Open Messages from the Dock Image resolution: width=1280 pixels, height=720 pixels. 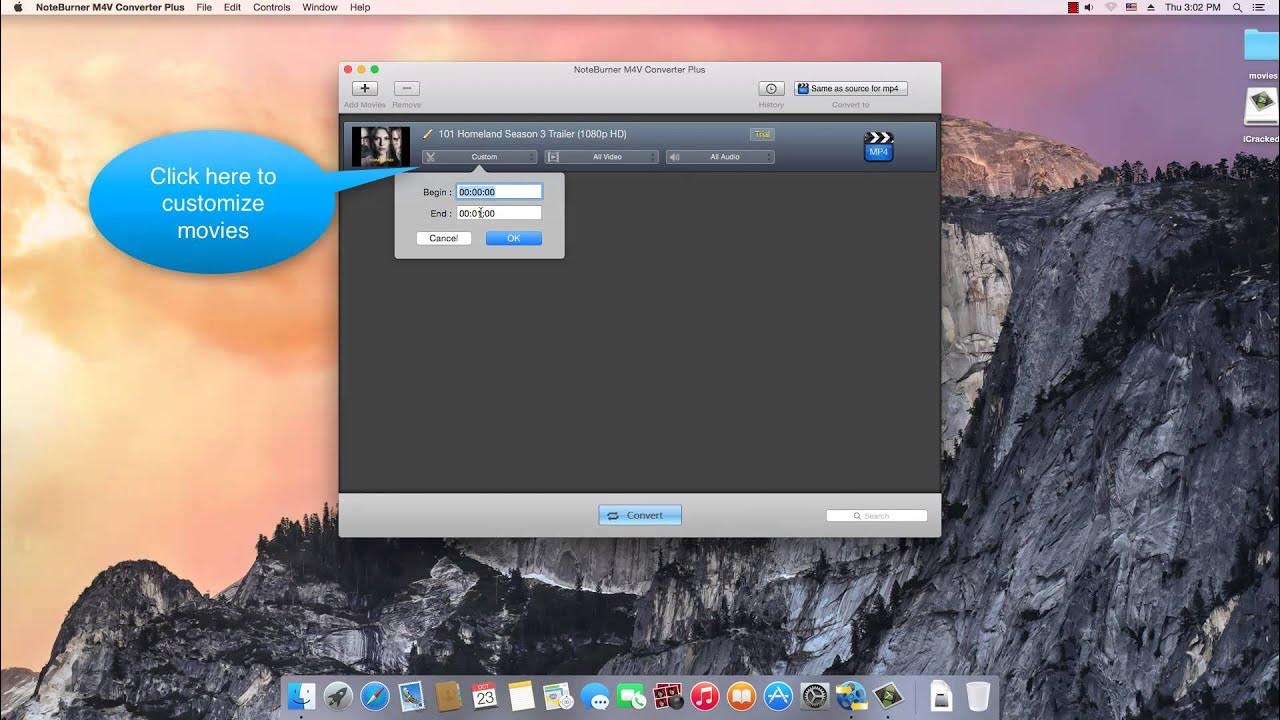click(594, 695)
